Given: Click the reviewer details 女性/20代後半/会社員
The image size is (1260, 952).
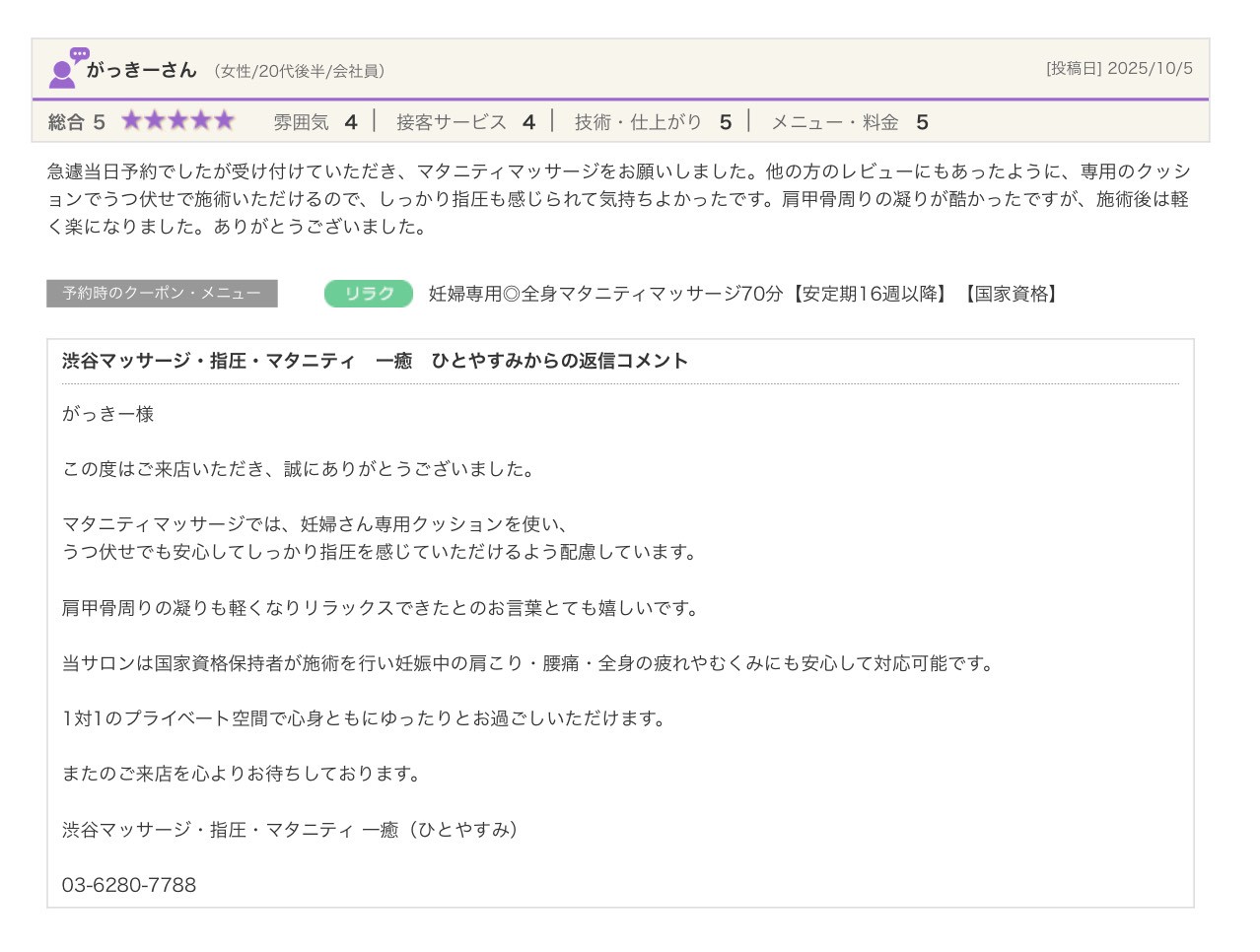Looking at the screenshot, I should click(x=300, y=71).
